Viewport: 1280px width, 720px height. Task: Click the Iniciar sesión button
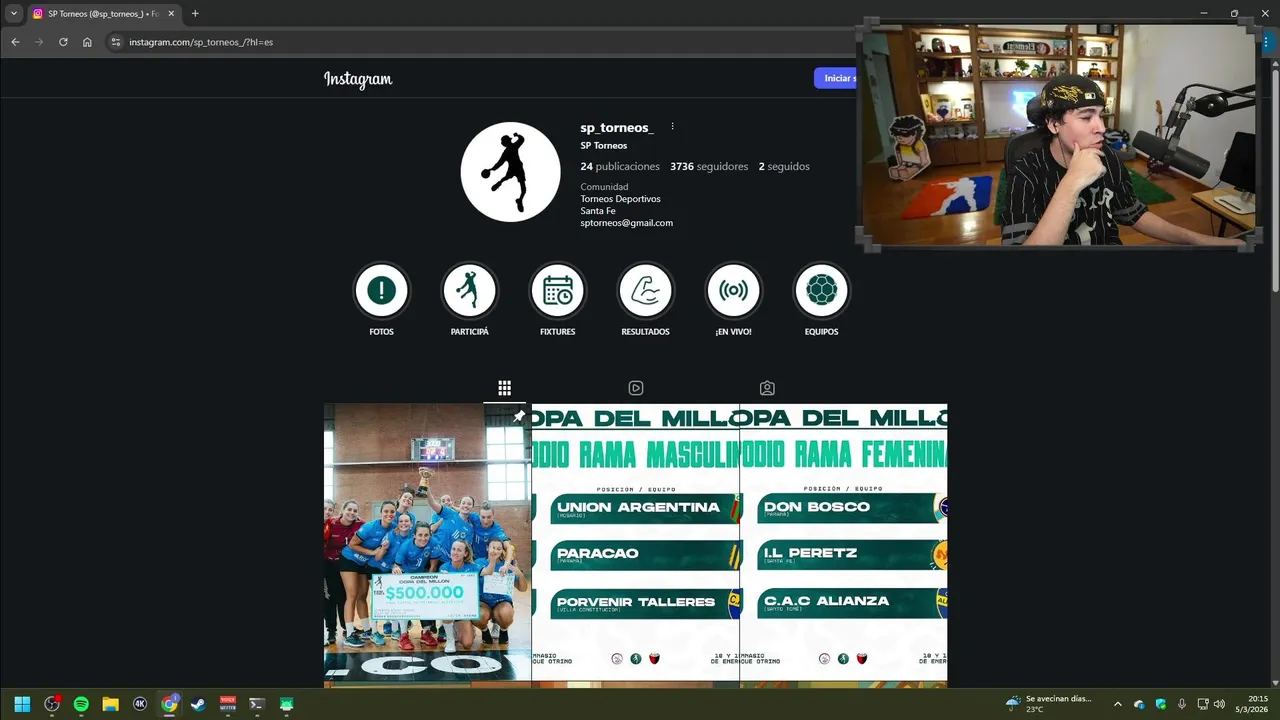click(836, 78)
